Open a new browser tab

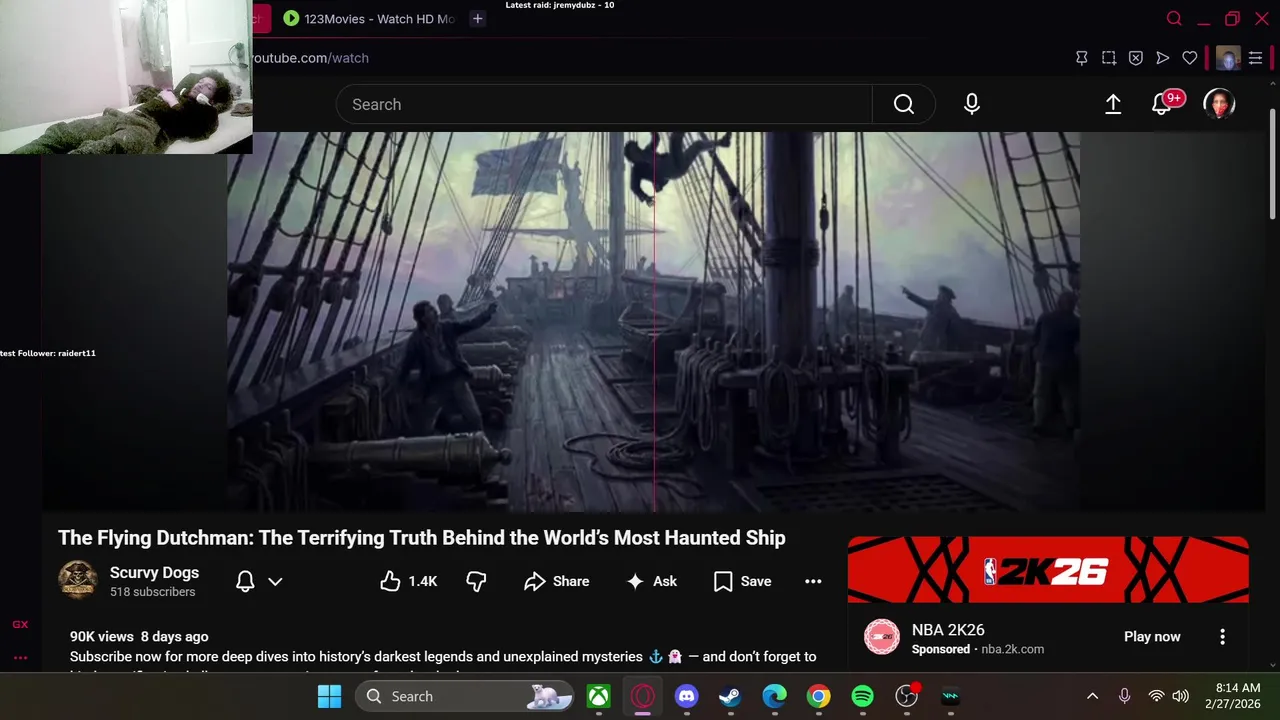coord(477,18)
